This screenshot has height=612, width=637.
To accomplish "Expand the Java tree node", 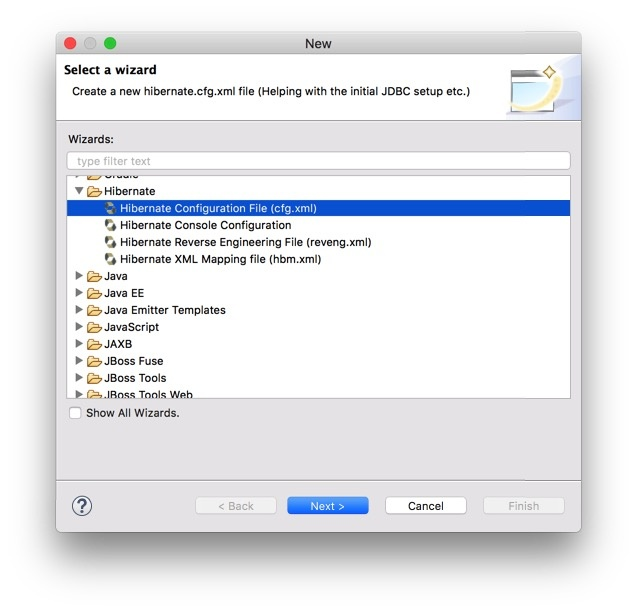I will (x=79, y=276).
